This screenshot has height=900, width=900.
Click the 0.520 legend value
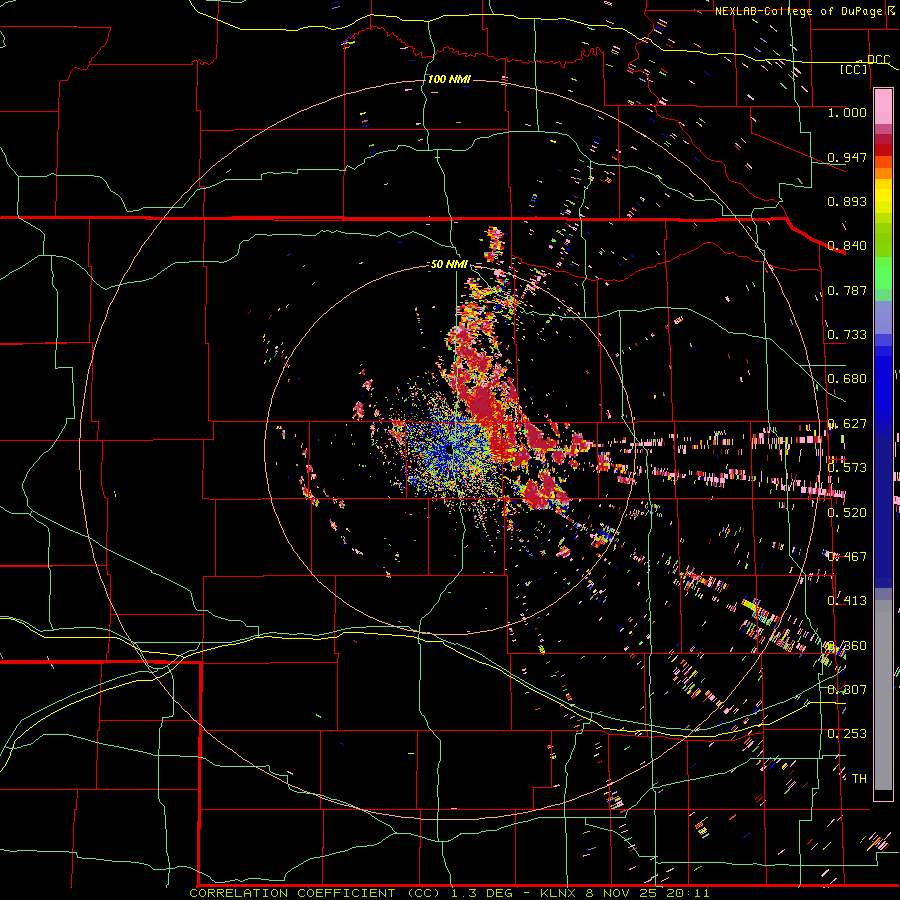[x=847, y=512]
